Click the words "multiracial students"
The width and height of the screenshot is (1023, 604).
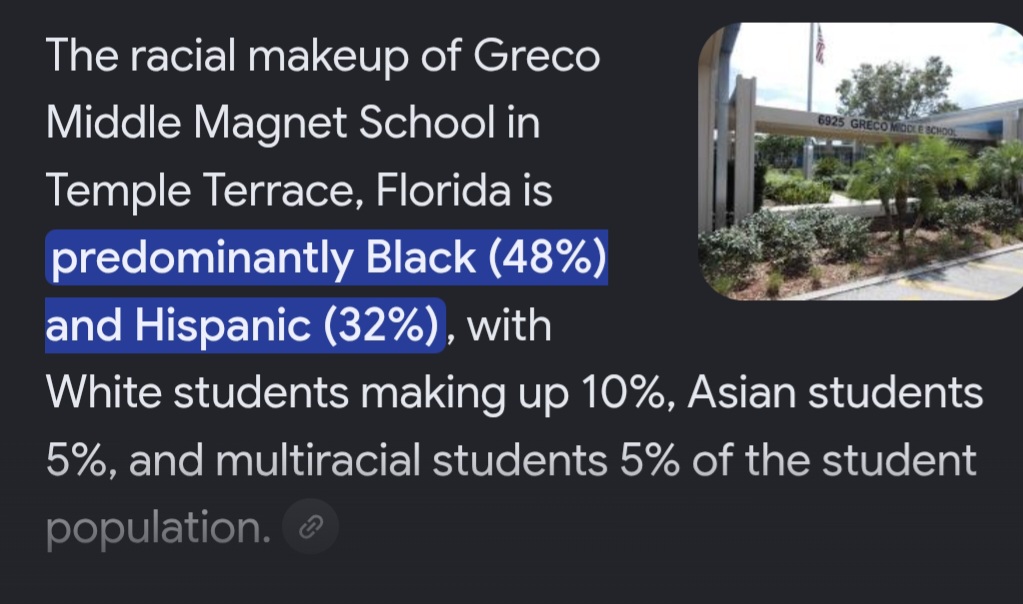tap(412, 460)
